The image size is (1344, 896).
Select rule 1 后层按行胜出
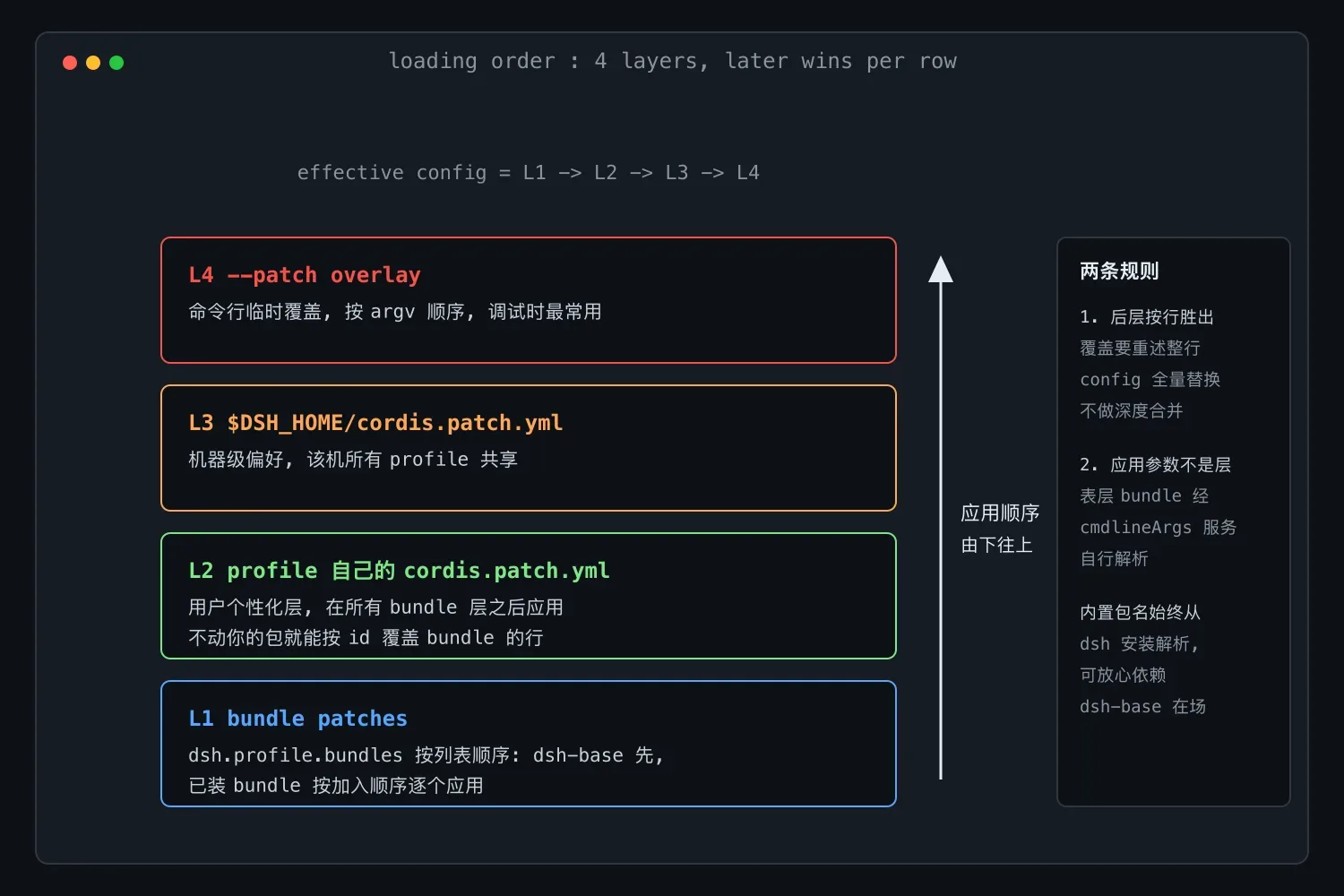[1147, 317]
